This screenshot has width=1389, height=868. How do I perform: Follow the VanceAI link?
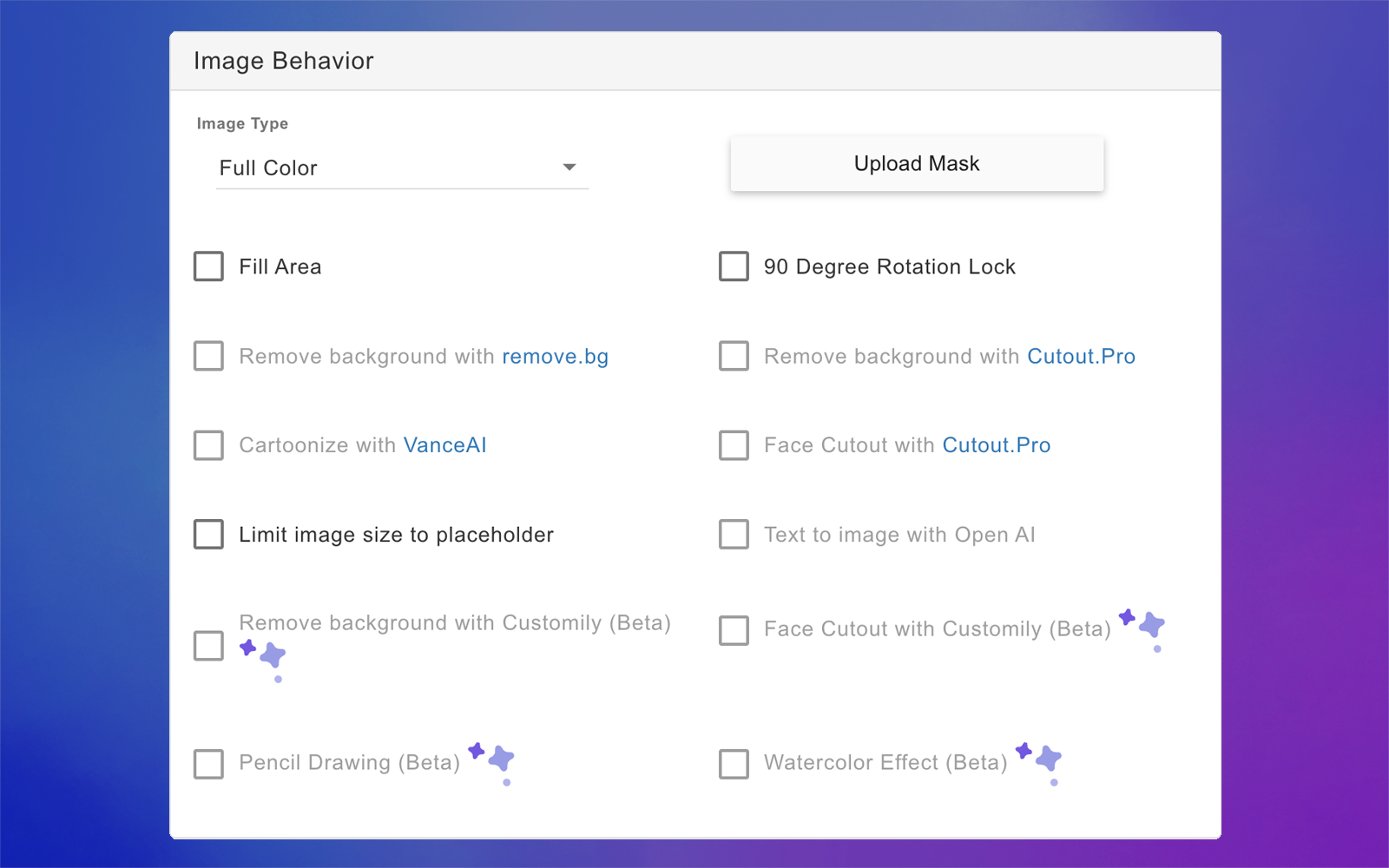coord(444,445)
